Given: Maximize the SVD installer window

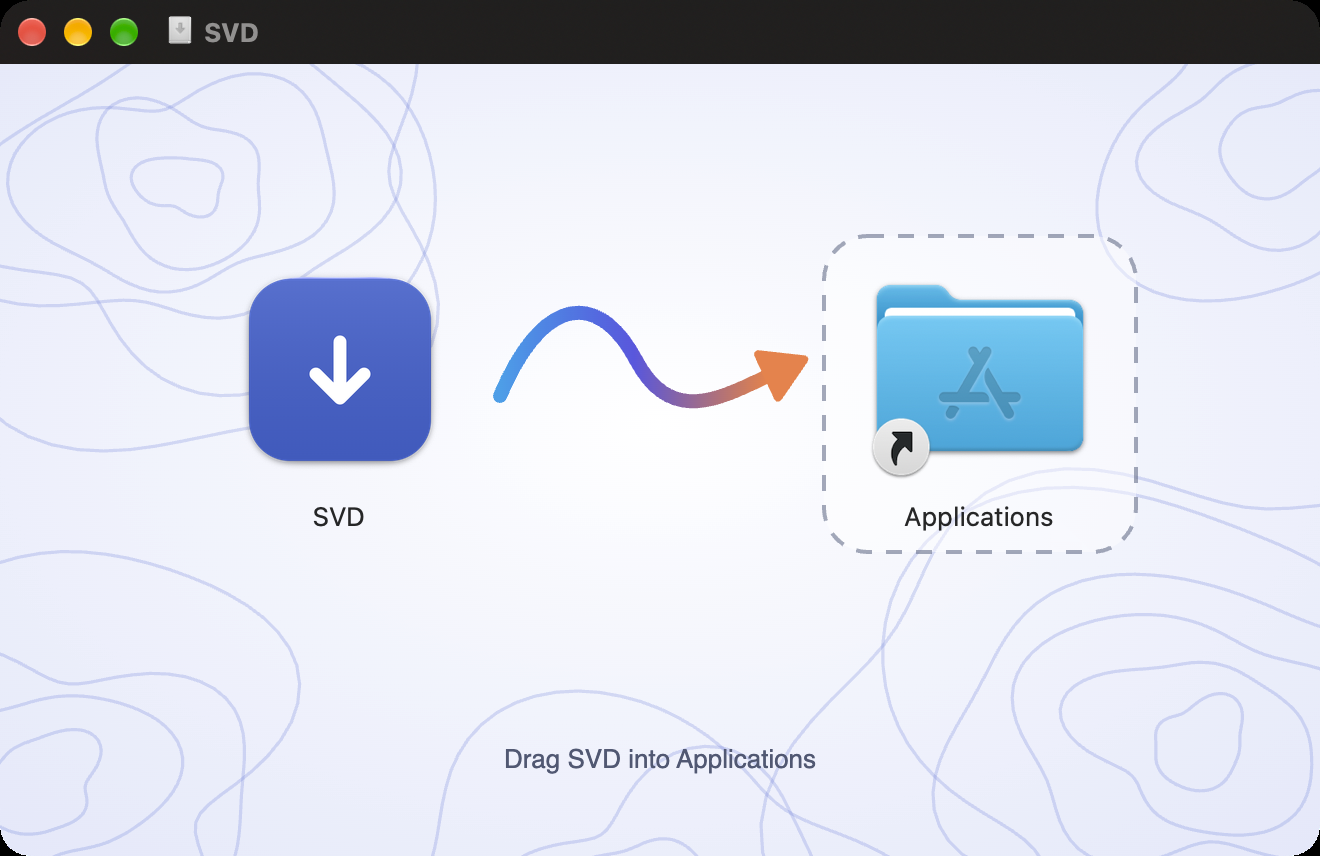Looking at the screenshot, I should [124, 32].
